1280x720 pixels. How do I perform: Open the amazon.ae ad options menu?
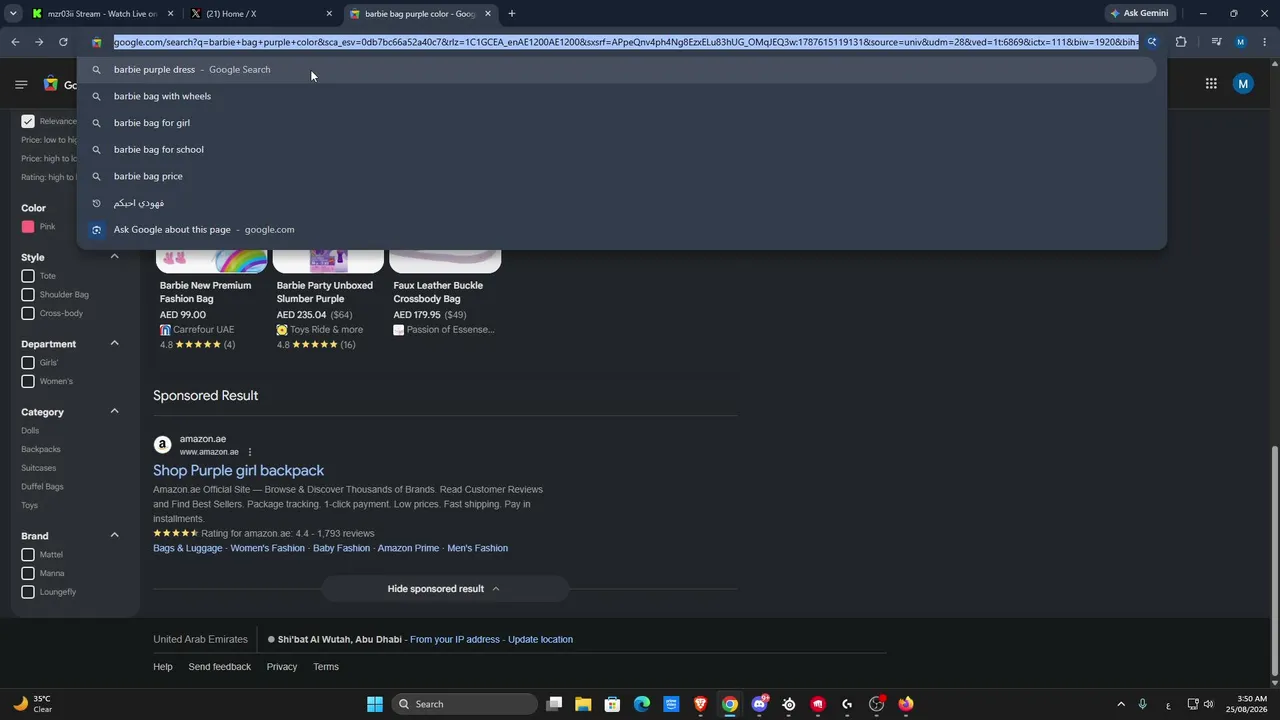click(x=250, y=452)
